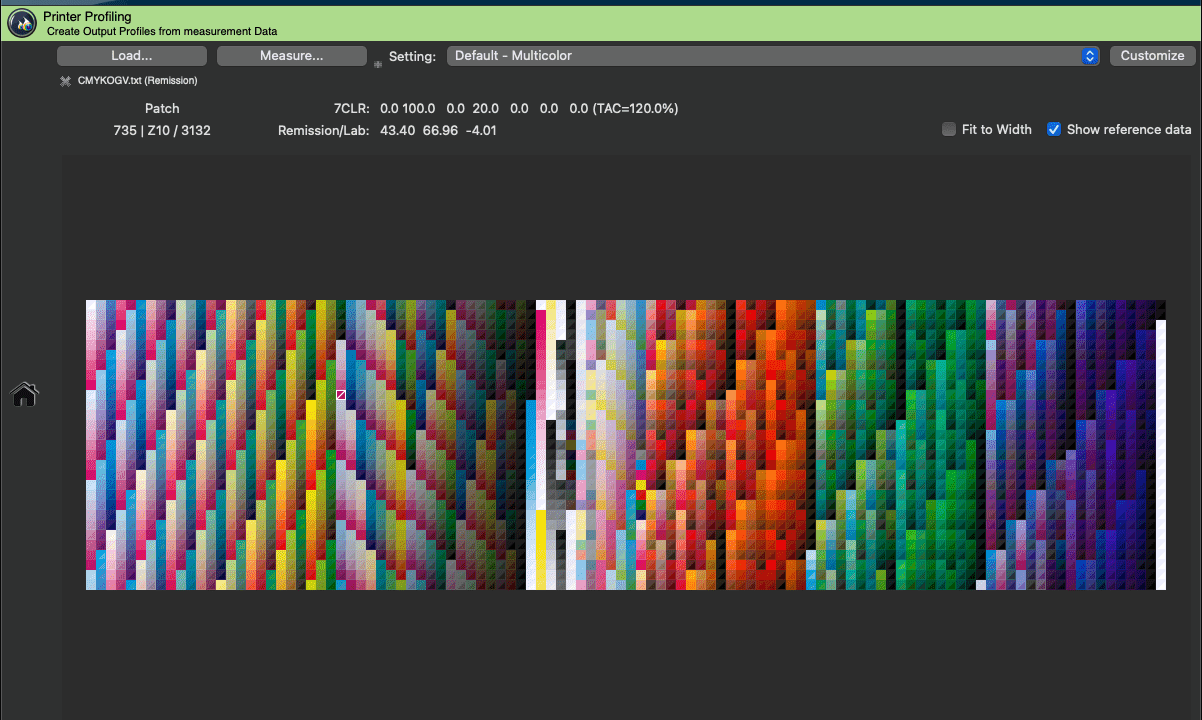Viewport: 1202px width, 720px height.
Task: Open the Default - Multicolor setting dropdown
Action: point(773,56)
